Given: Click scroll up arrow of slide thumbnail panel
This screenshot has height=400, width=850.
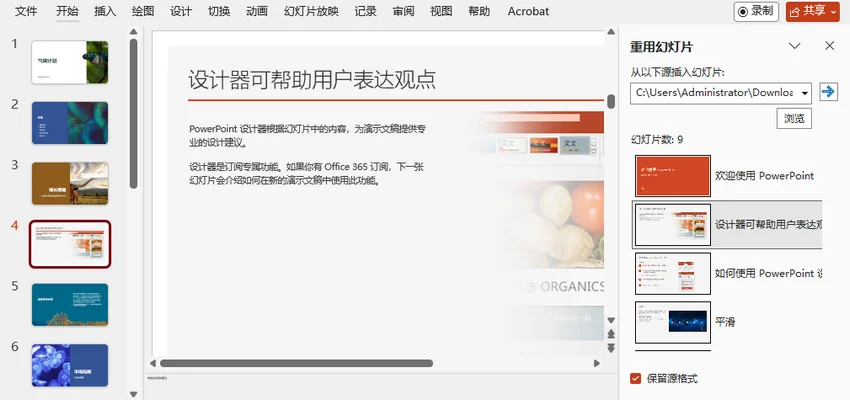Looking at the screenshot, I should tap(133, 32).
